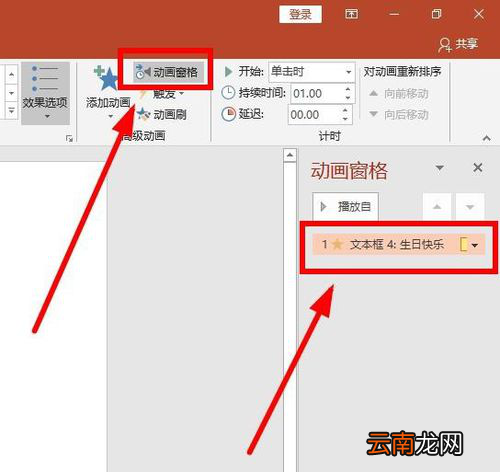The width and height of the screenshot is (500, 472).
Task: Click the yellow timing bar of 文本框 4
Action: (x=464, y=244)
